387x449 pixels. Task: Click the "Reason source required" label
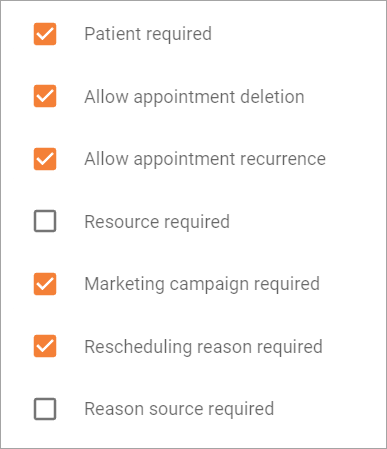coord(179,409)
